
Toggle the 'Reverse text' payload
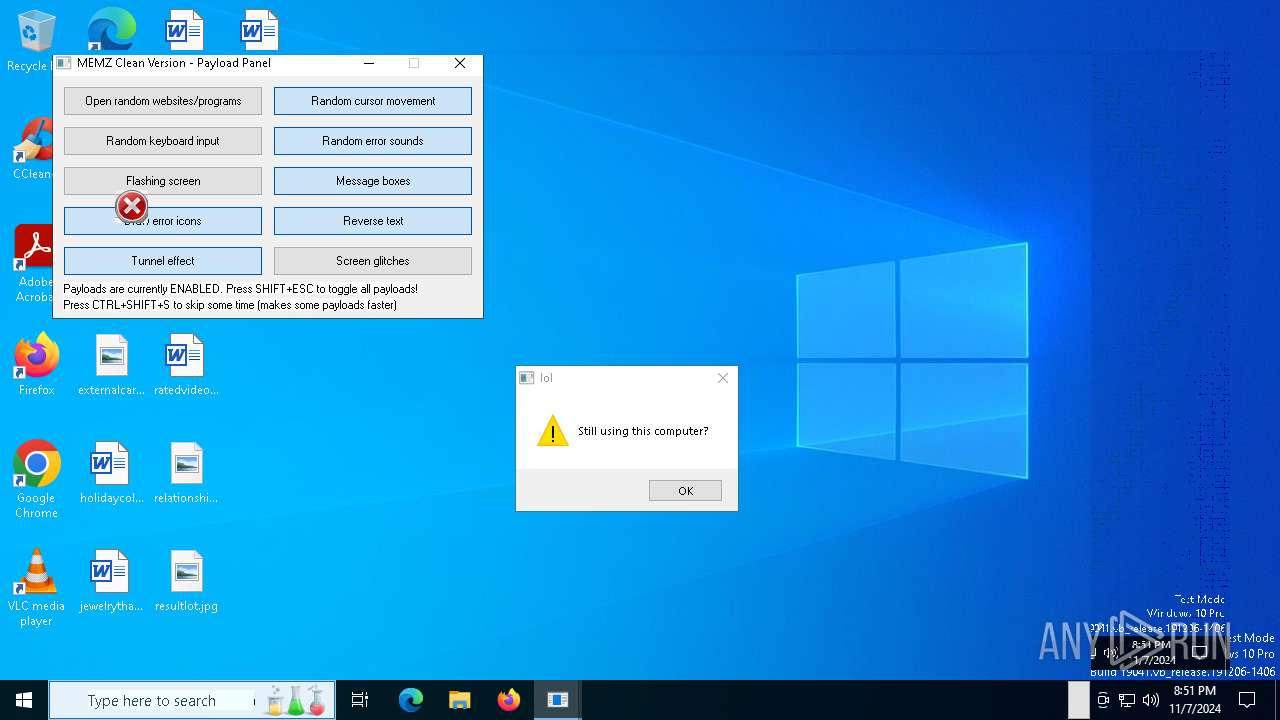[373, 221]
